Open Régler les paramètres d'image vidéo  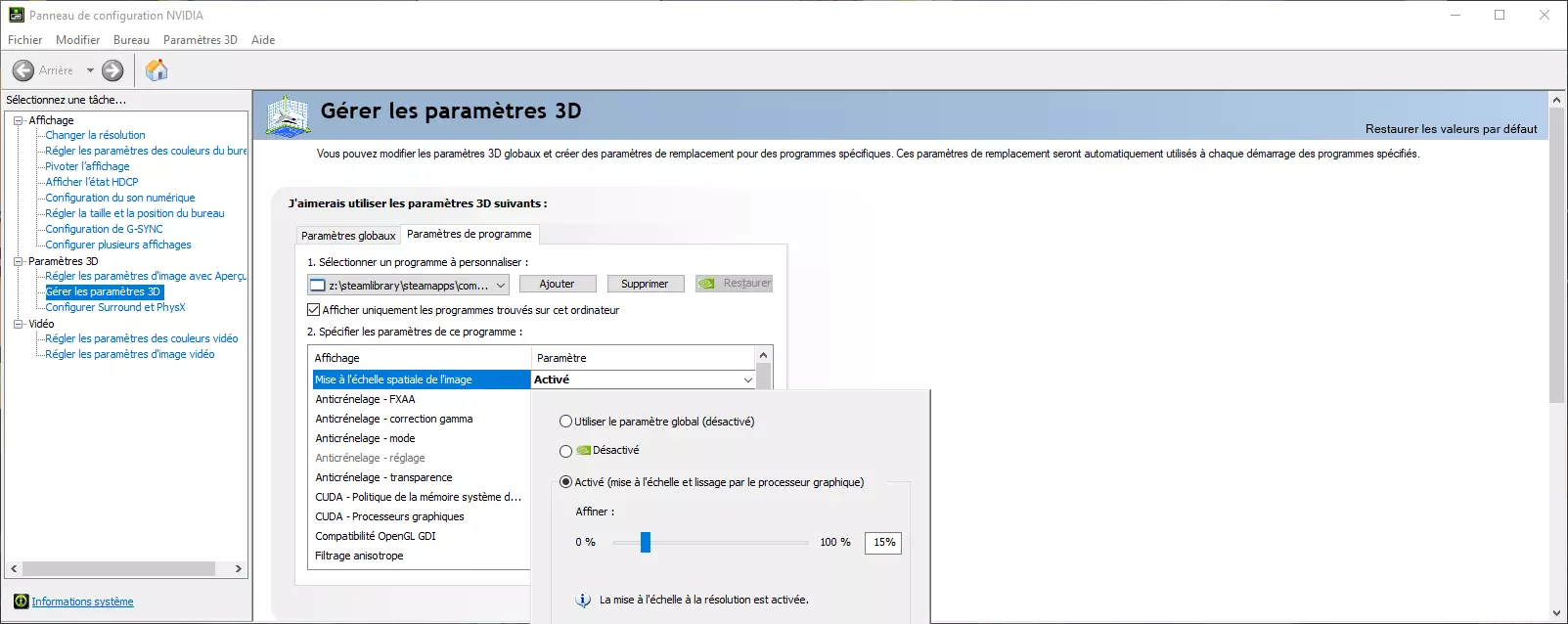tap(130, 354)
